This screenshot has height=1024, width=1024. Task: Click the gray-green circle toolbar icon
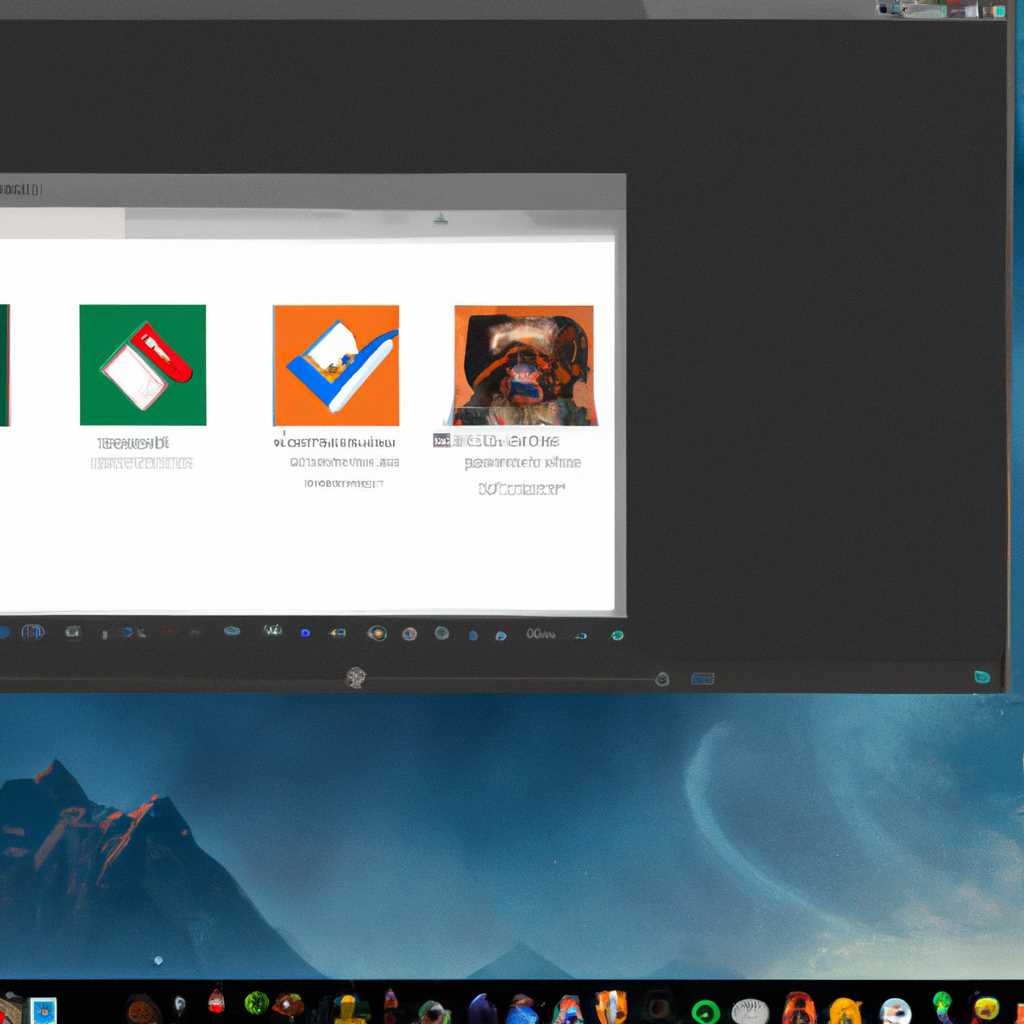click(442, 632)
